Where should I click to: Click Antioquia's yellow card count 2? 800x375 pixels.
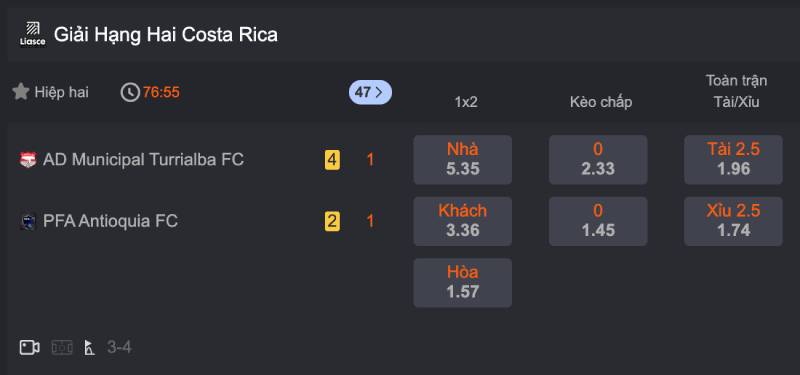coord(332,221)
